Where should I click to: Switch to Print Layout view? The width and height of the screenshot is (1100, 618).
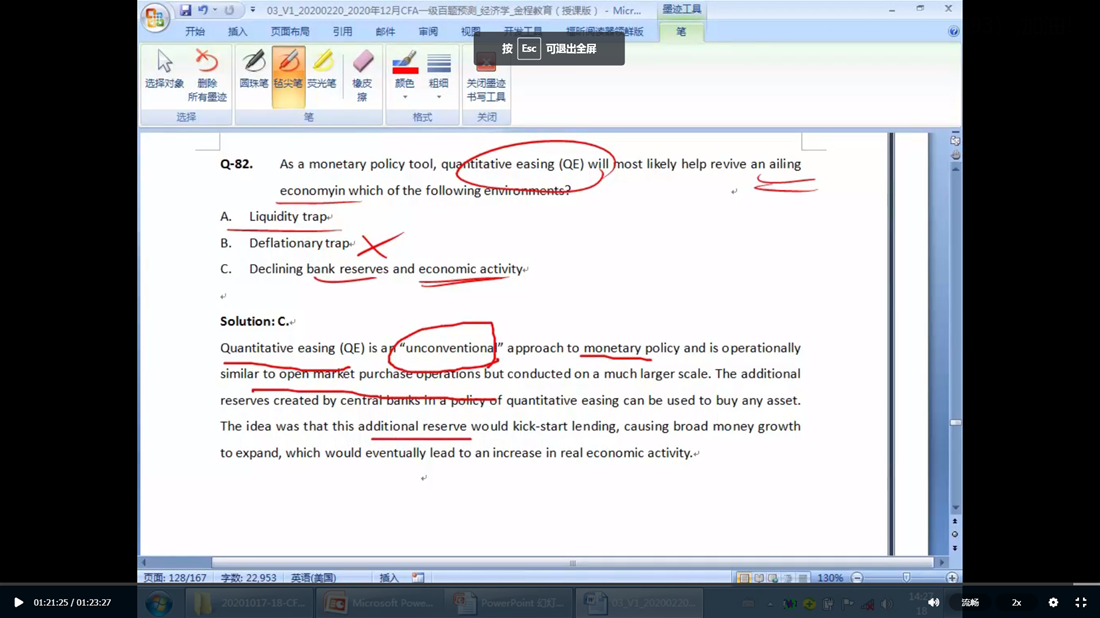744,578
